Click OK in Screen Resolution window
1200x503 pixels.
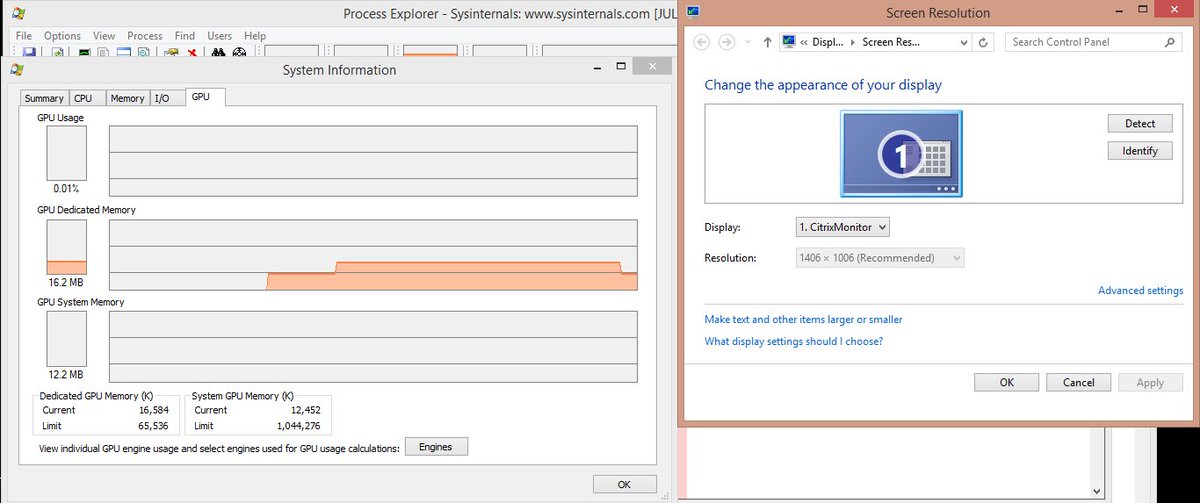[x=1006, y=382]
